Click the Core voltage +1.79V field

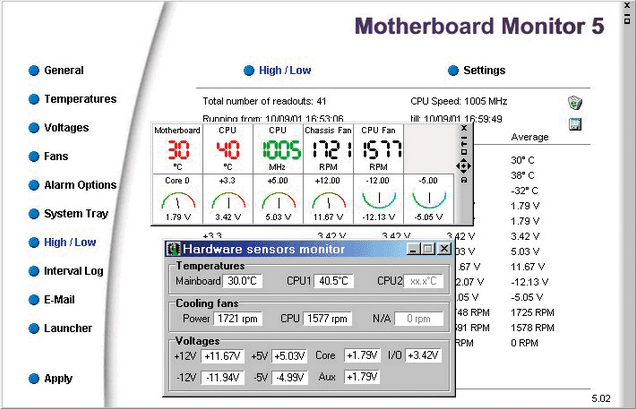pyautogui.click(x=362, y=355)
